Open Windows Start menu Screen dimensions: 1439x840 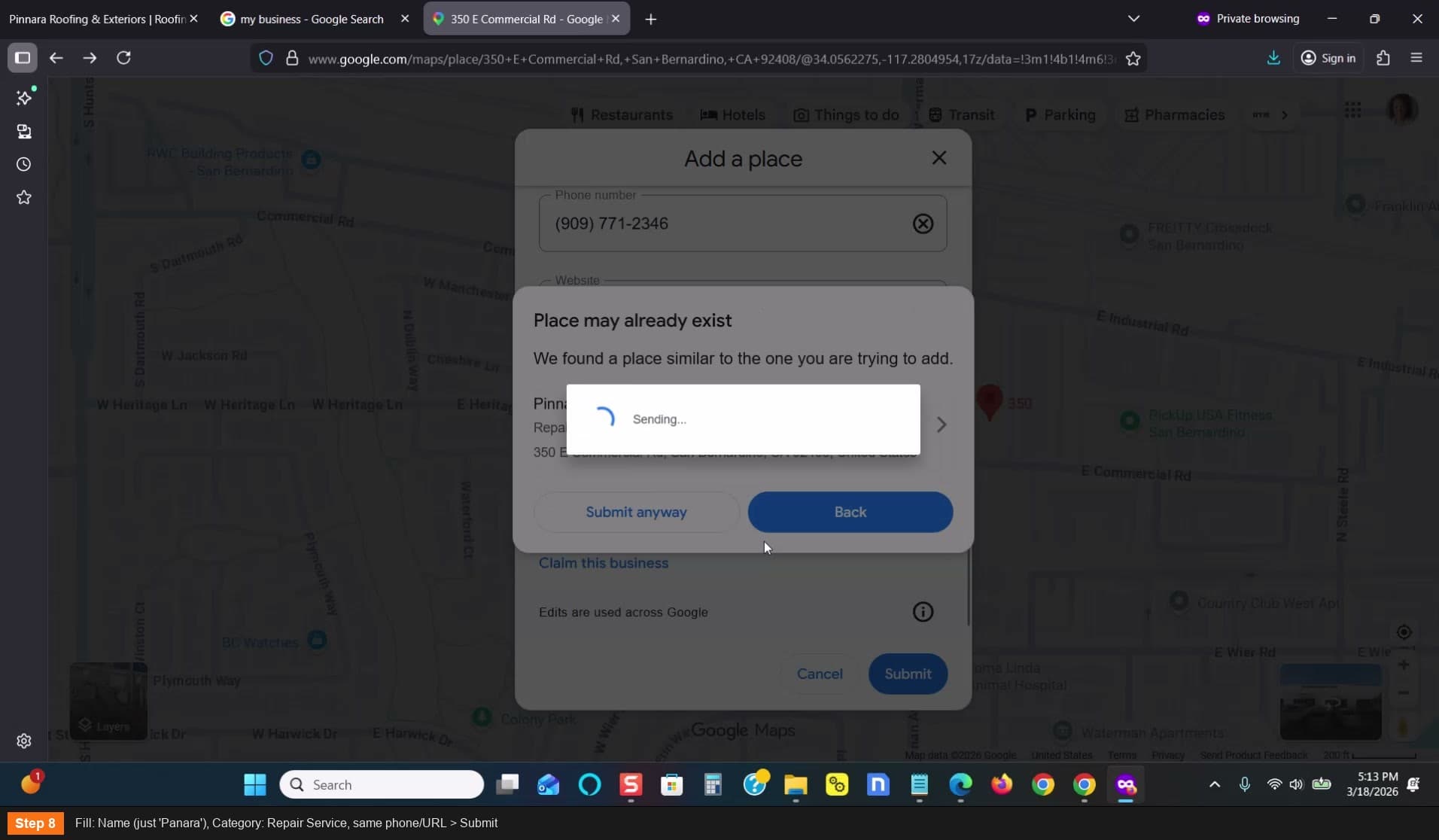(255, 785)
